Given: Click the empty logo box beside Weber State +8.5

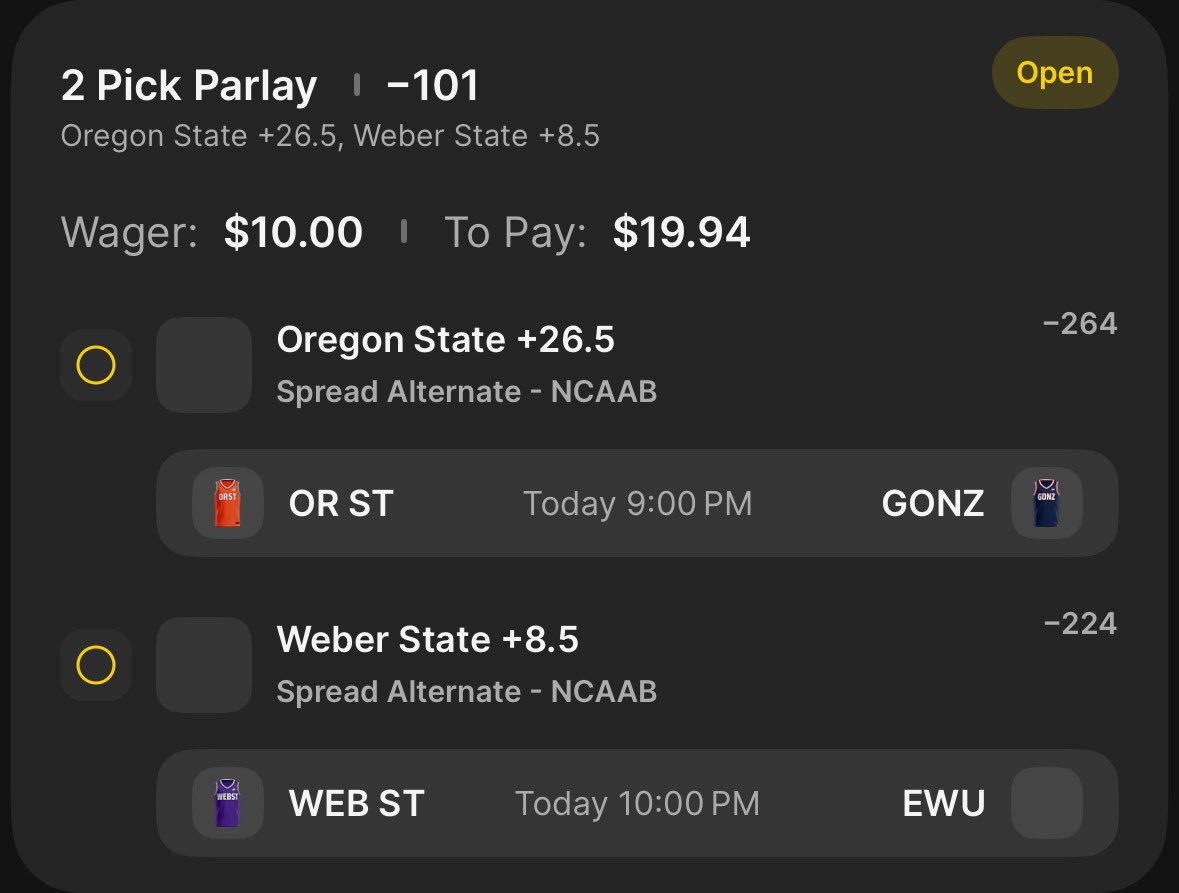Looking at the screenshot, I should pos(204,665).
